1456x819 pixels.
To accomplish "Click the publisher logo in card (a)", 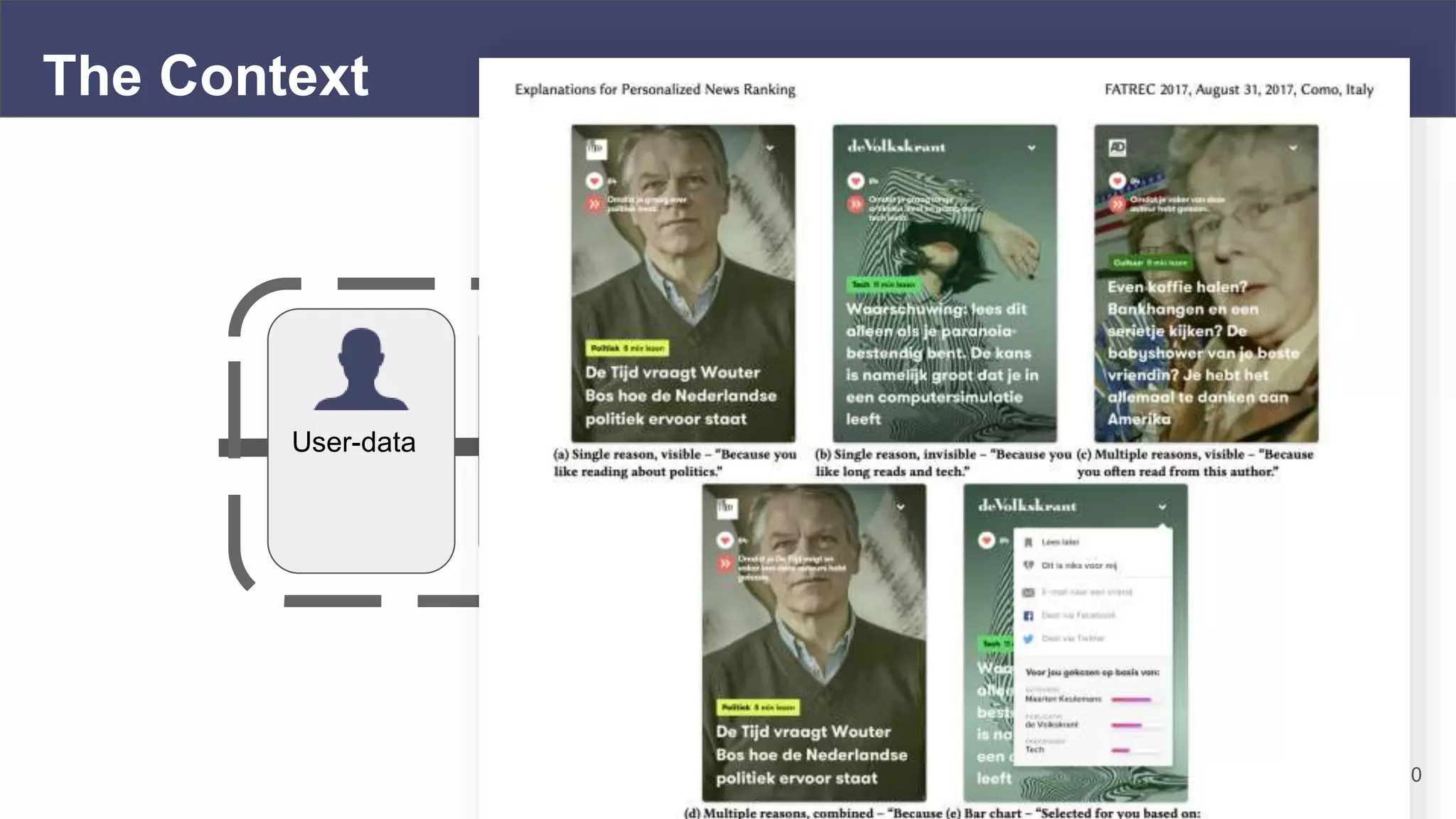I will [595, 148].
